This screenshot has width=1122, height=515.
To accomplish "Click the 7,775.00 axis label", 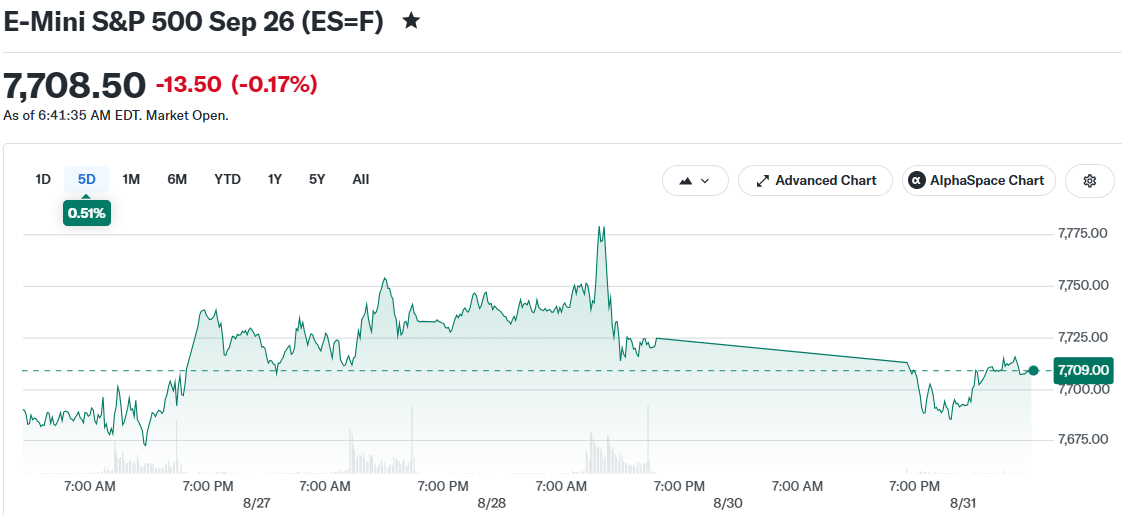I will (1083, 234).
